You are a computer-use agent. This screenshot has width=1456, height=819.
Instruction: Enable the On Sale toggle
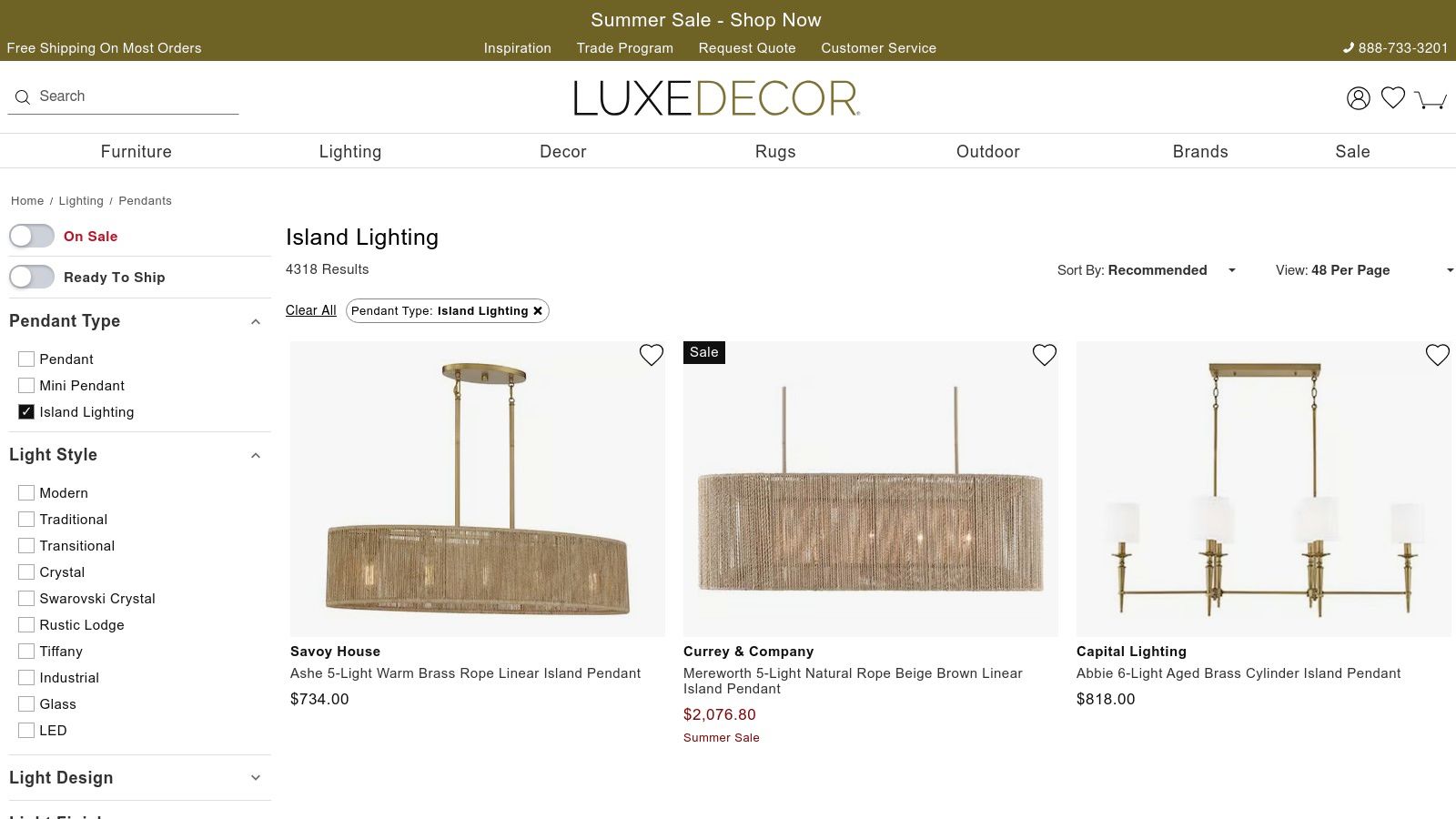click(x=32, y=236)
